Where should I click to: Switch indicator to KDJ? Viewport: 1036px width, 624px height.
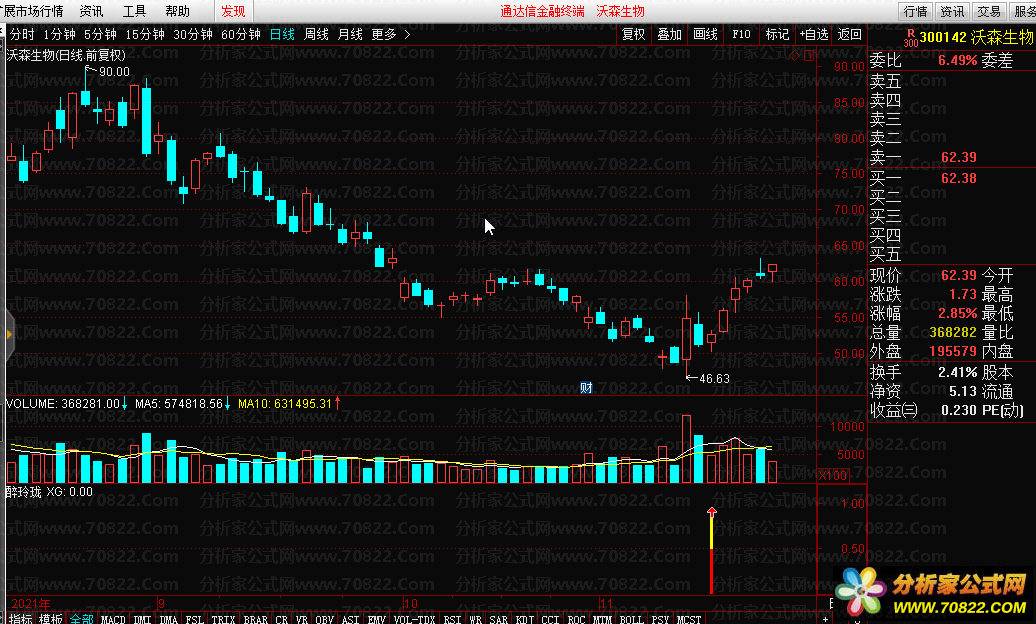[525, 619]
